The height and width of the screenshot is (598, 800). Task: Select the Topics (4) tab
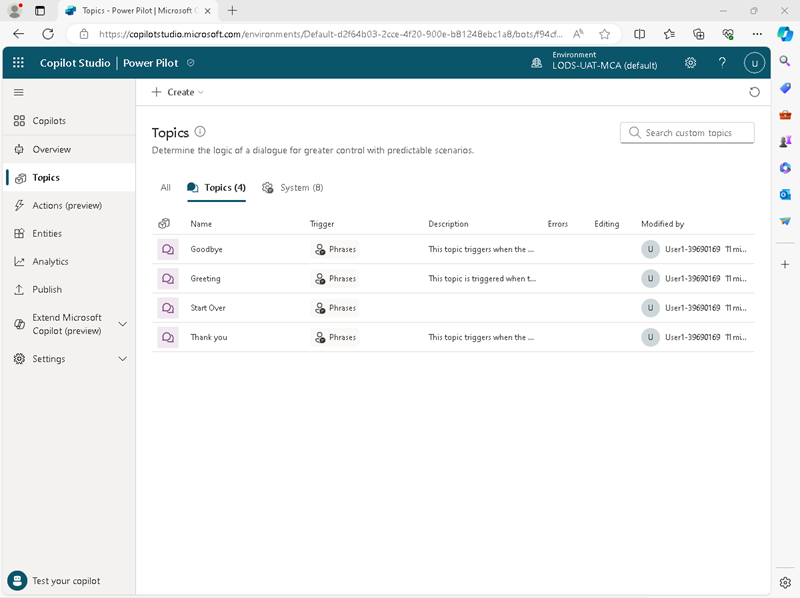216,188
